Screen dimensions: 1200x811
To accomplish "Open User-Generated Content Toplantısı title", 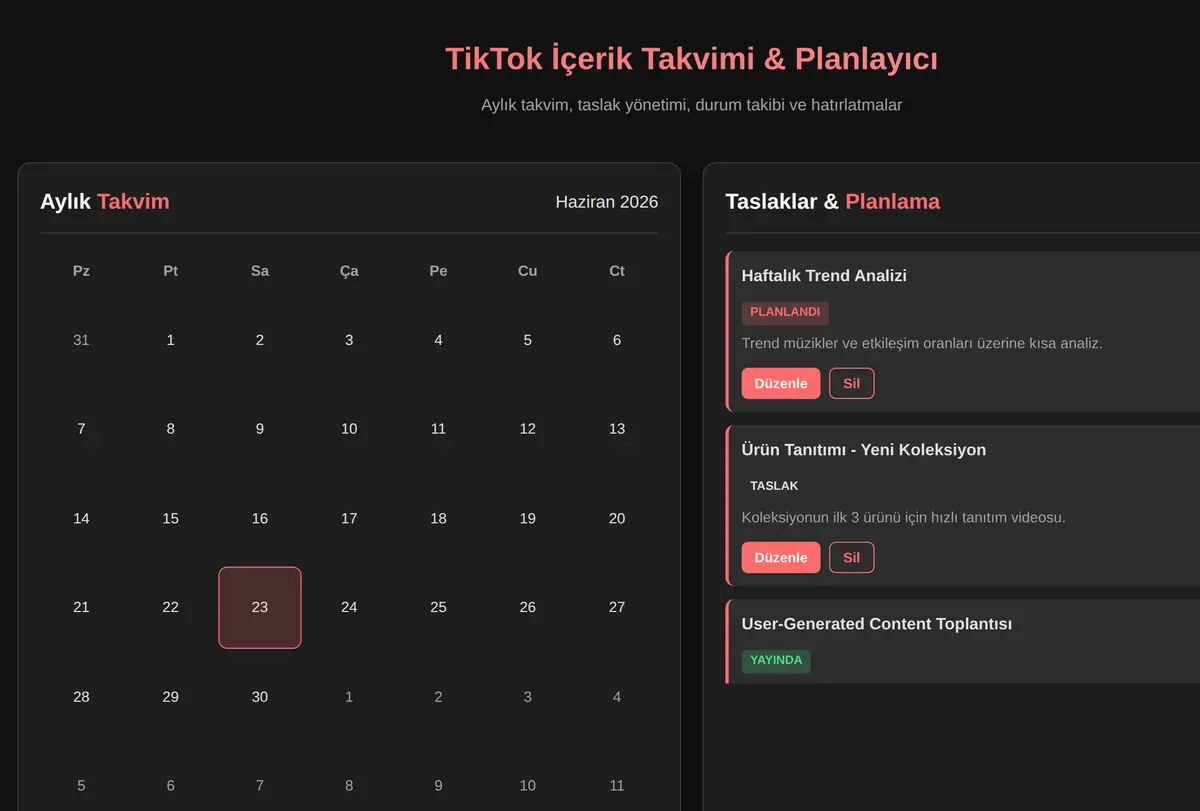I will [877, 624].
